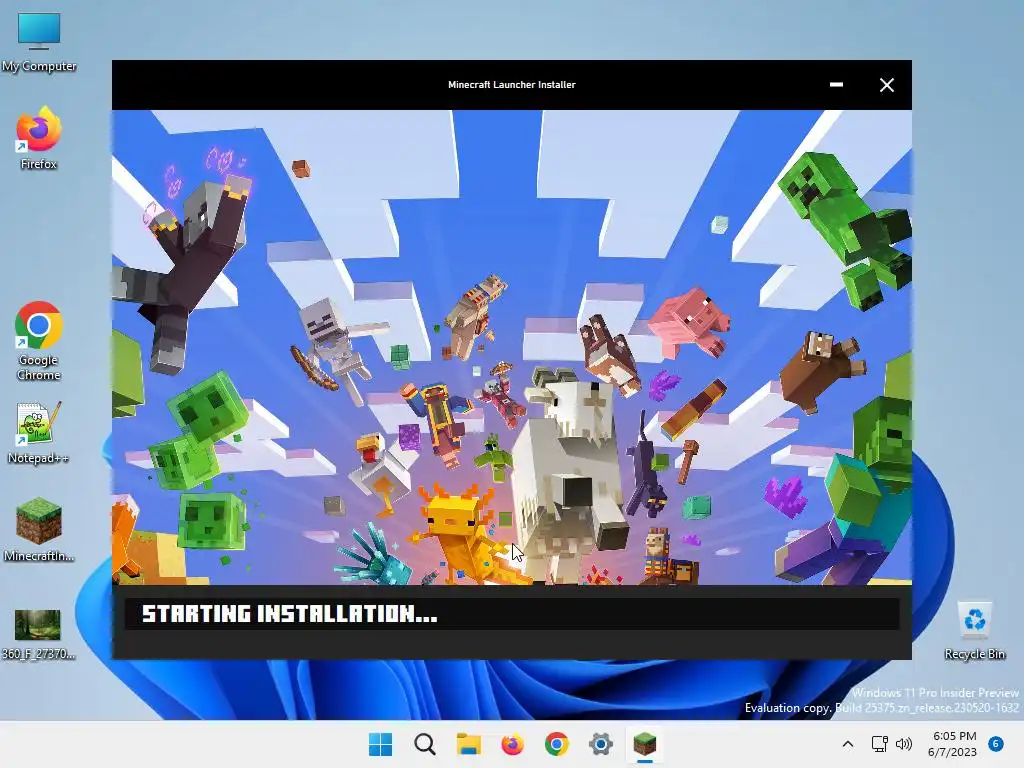The height and width of the screenshot is (768, 1024).
Task: Expand the hidden system tray icons chevron
Action: 848,744
